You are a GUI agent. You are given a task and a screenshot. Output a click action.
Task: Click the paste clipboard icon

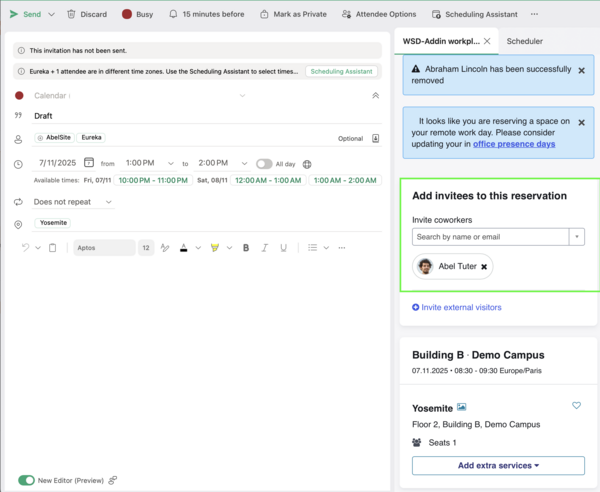click(x=52, y=248)
